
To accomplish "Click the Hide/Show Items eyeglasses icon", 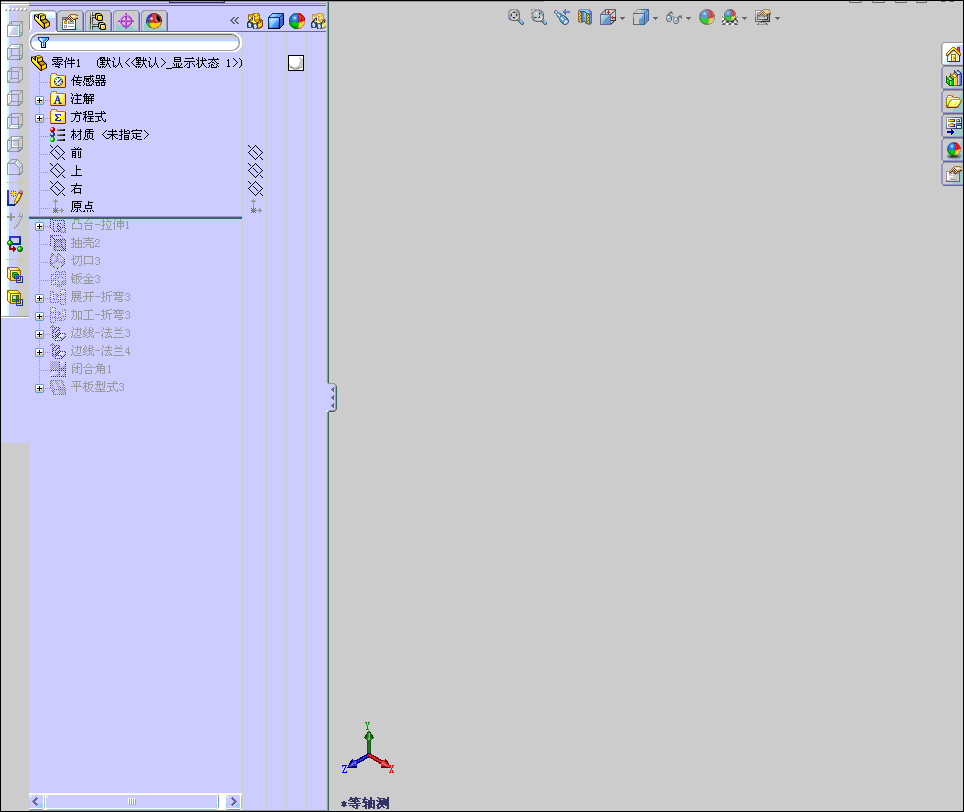I will click(673, 17).
